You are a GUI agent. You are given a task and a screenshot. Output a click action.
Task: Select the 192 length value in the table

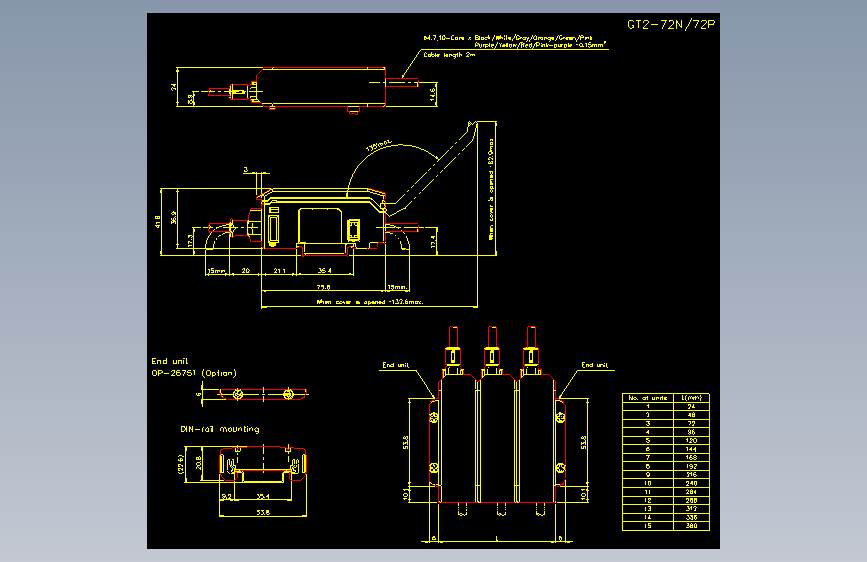point(691,466)
